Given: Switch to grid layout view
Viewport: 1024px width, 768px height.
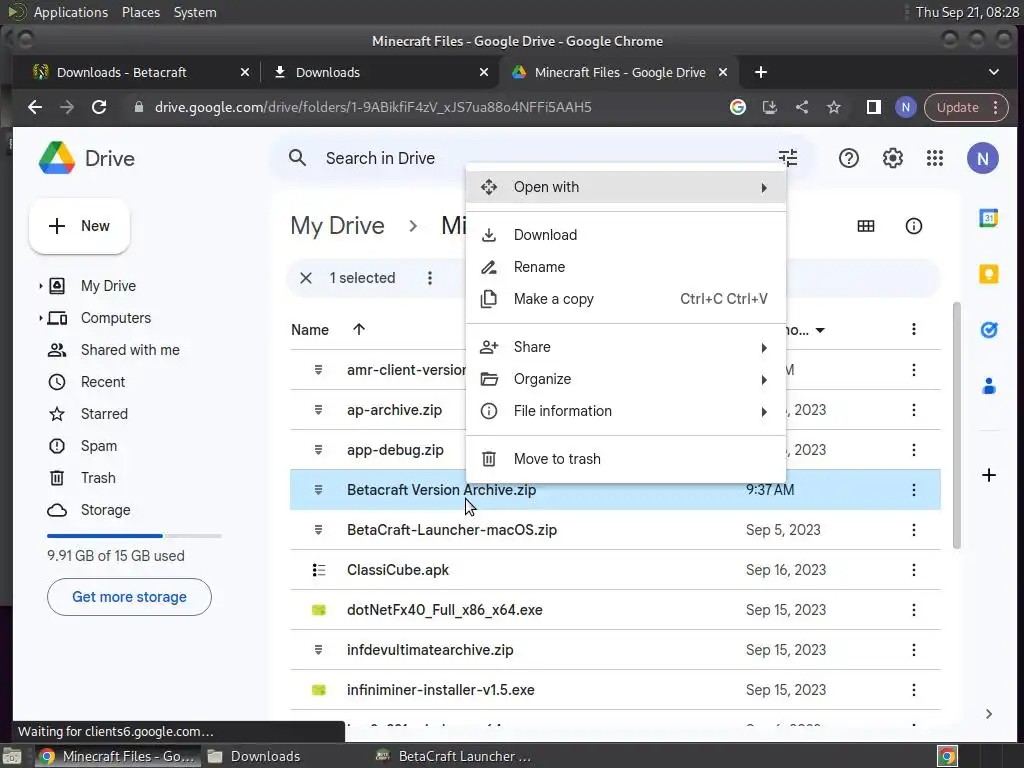Looking at the screenshot, I should tap(865, 226).
